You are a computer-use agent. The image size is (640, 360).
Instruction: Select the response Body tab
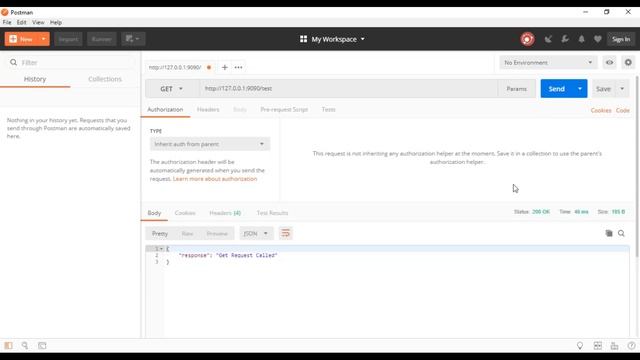click(x=154, y=213)
